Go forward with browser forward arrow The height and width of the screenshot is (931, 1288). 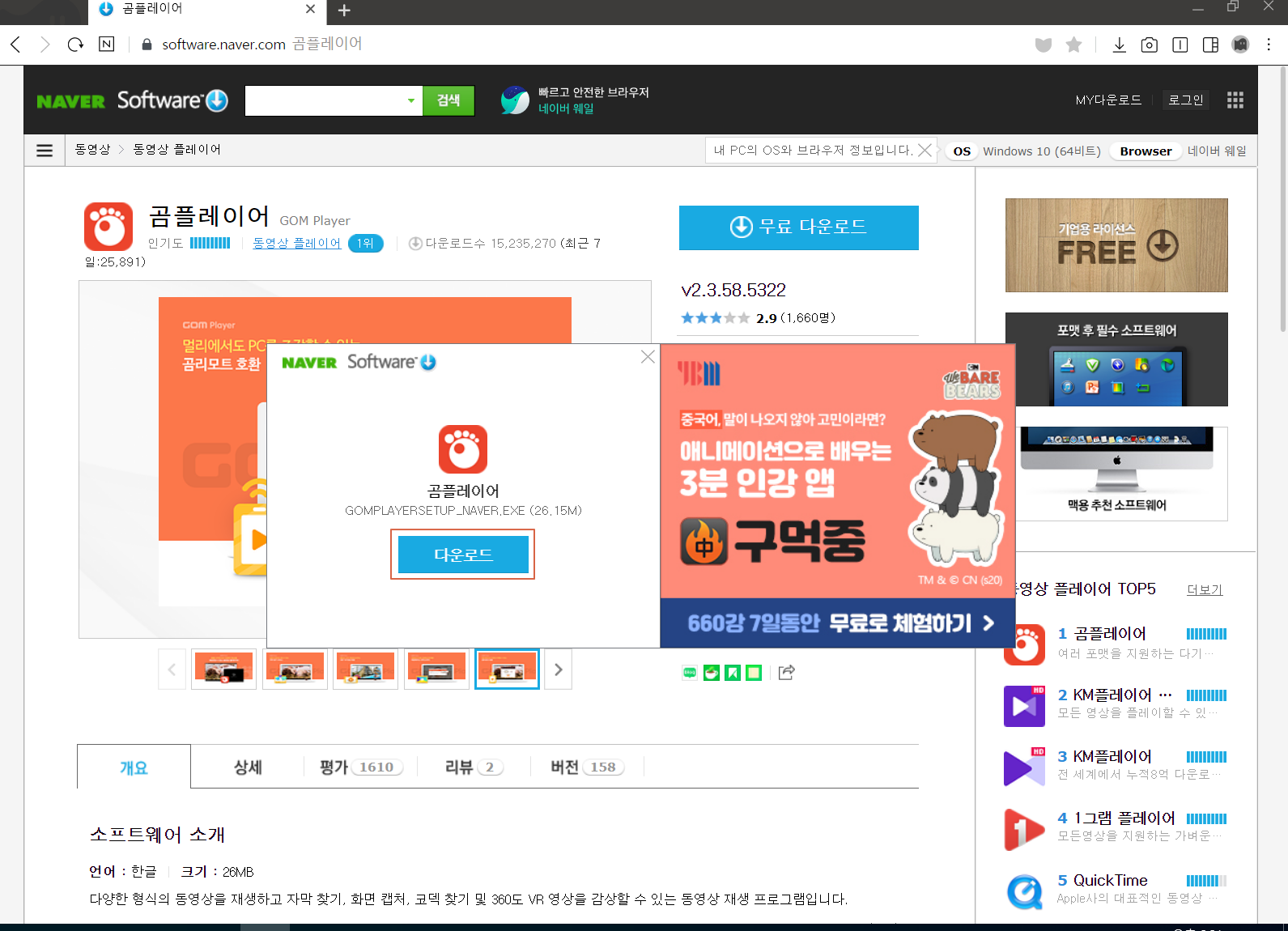45,45
